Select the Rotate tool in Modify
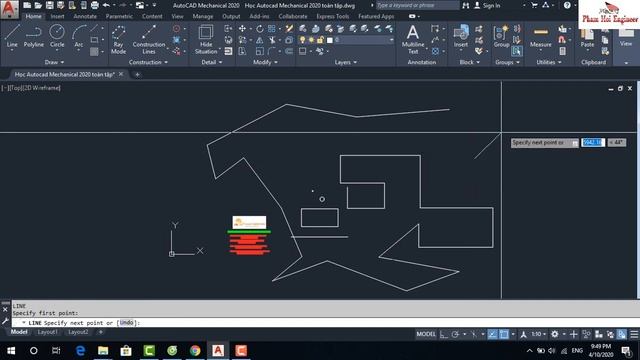This screenshot has width=640, height=360. coord(260,29)
